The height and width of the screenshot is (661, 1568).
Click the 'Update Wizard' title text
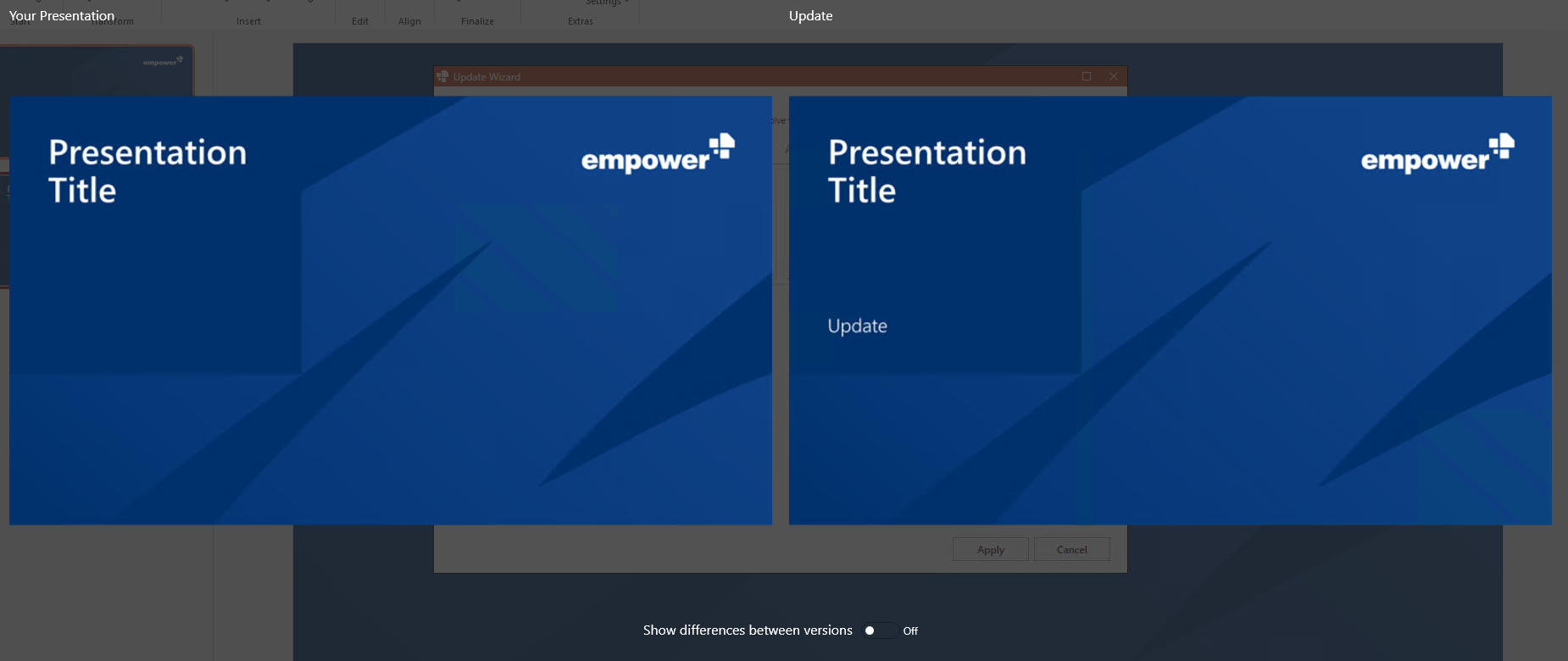[x=487, y=76]
